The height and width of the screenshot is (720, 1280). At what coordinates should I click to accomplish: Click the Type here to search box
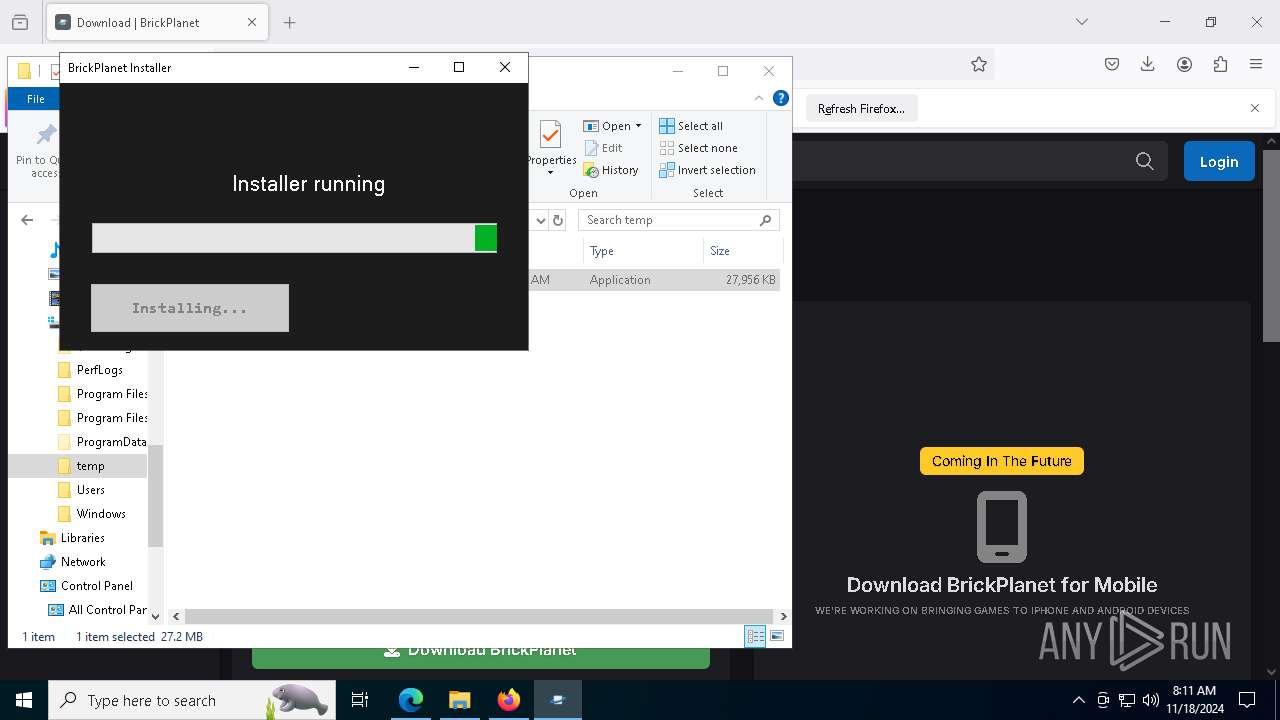click(191, 700)
